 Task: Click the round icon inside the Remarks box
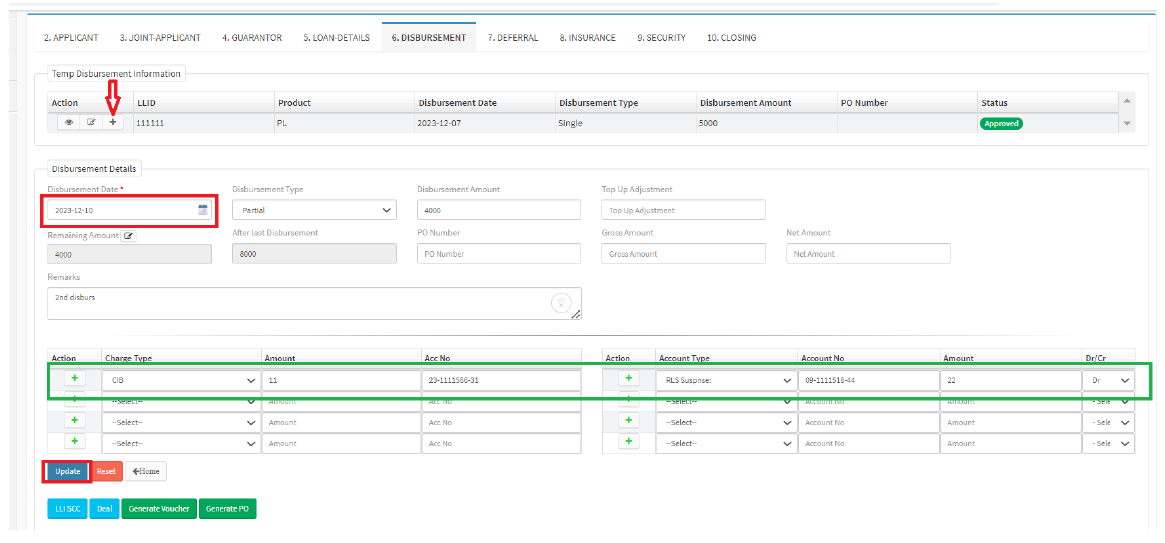click(562, 302)
